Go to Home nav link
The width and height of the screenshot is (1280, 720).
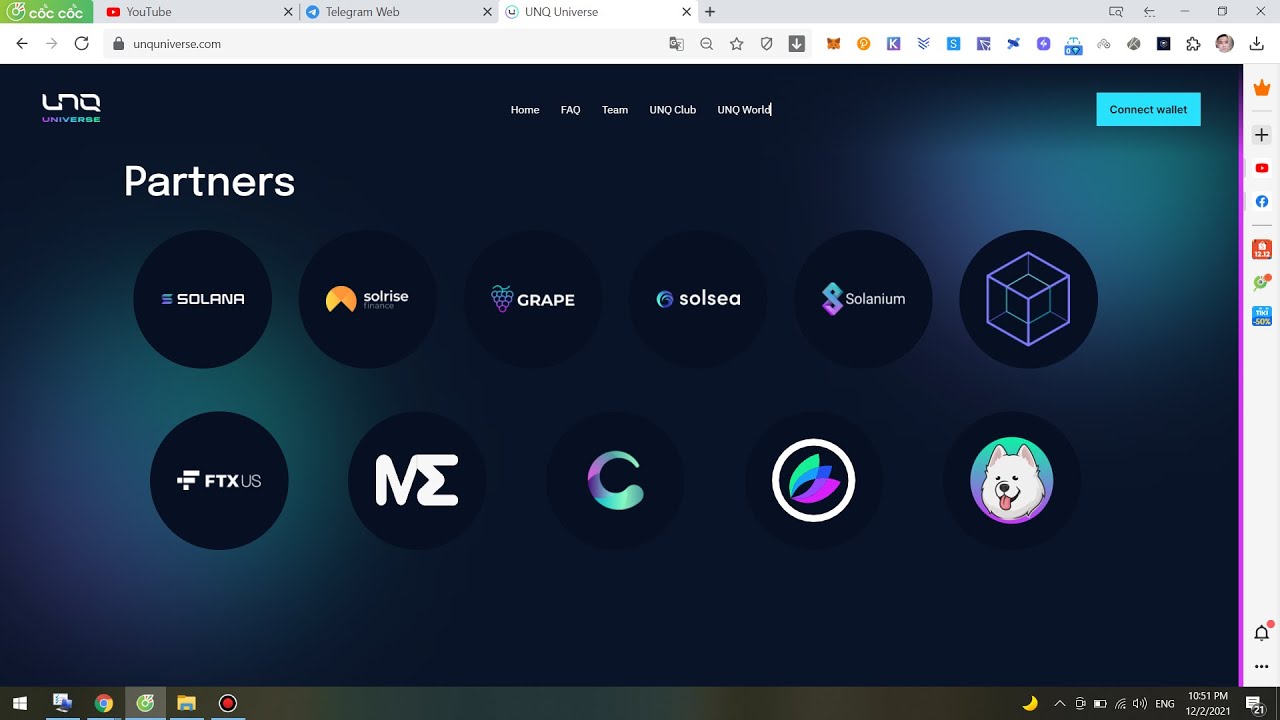point(525,110)
